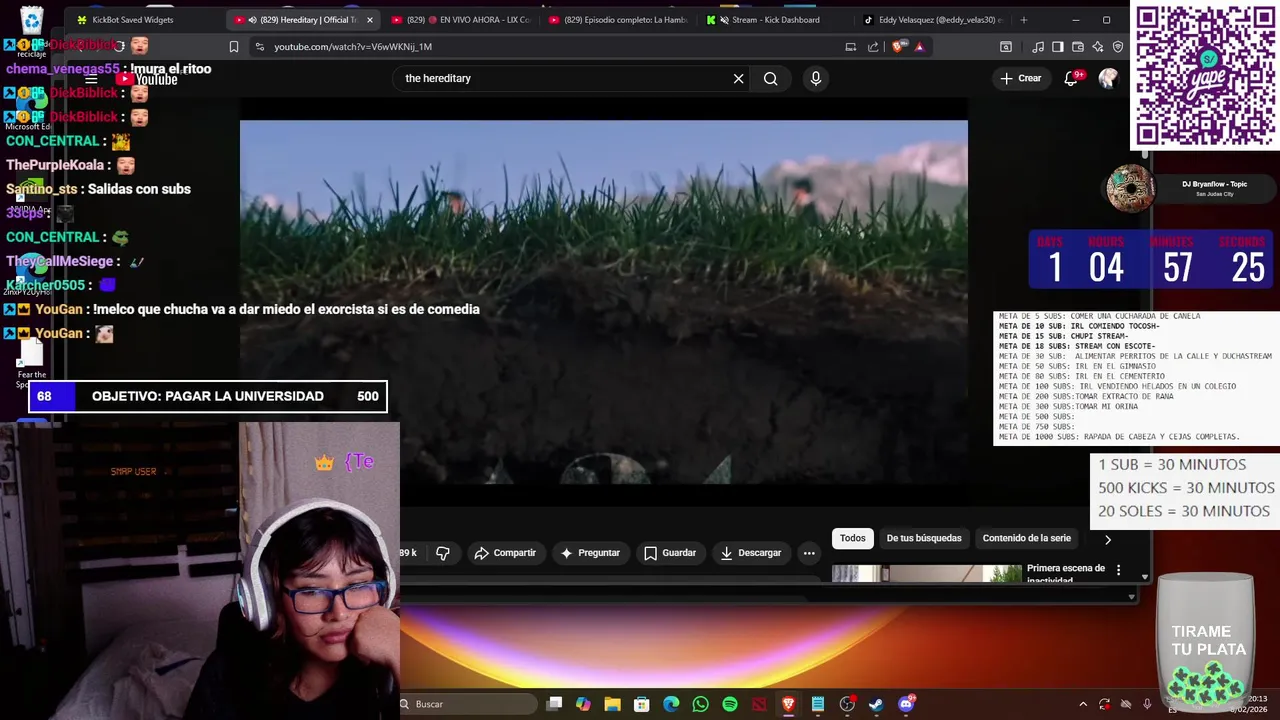Open File Explorer from taskbar
Viewport: 1280px width, 720px height.
(x=612, y=704)
